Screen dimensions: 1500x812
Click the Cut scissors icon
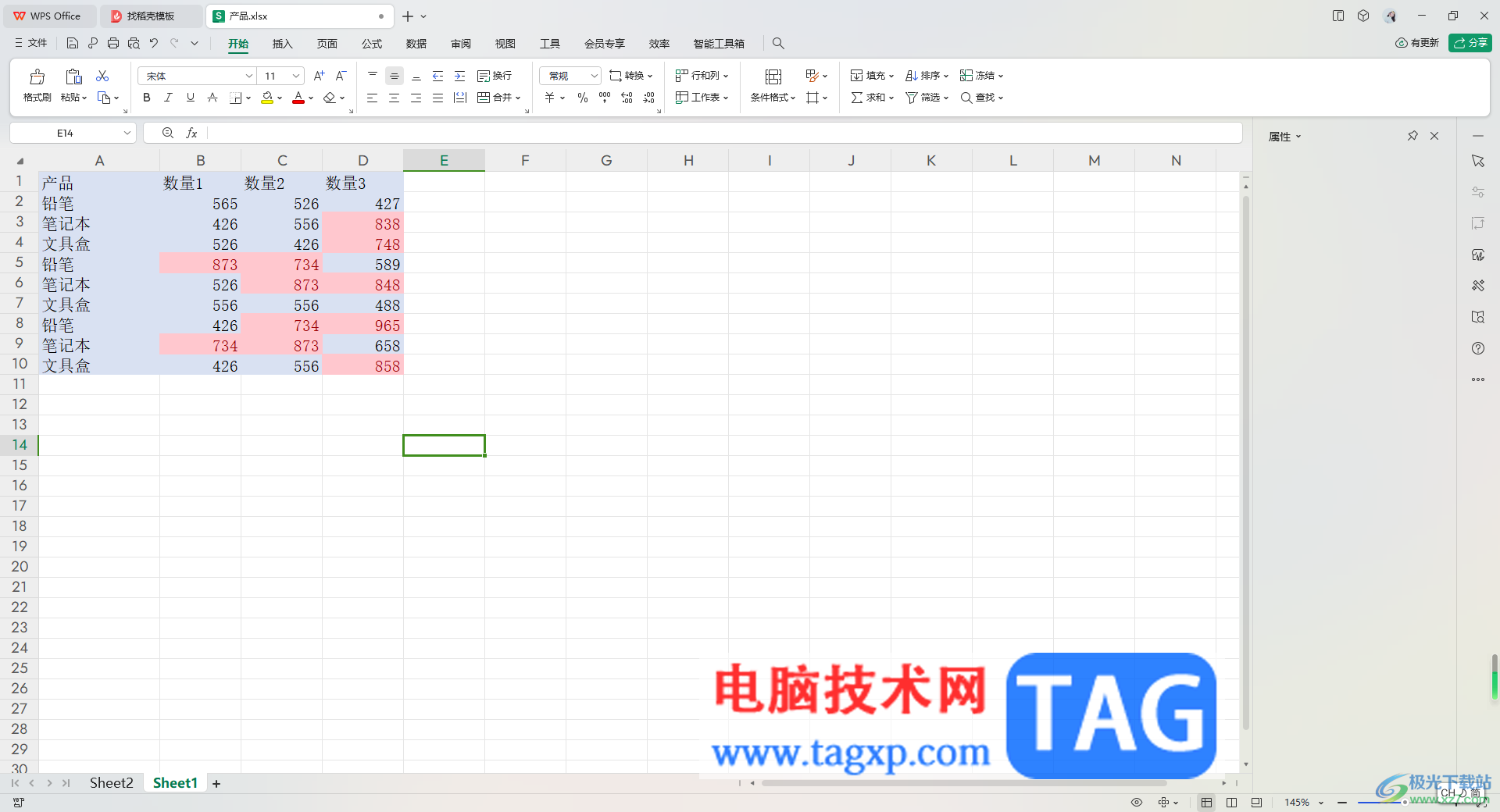(x=102, y=76)
